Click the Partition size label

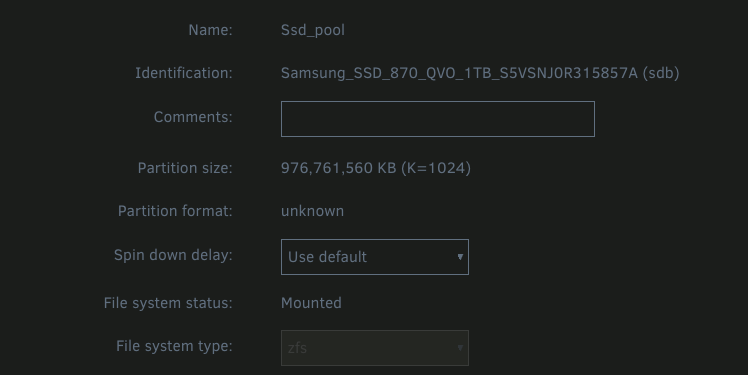(185, 168)
